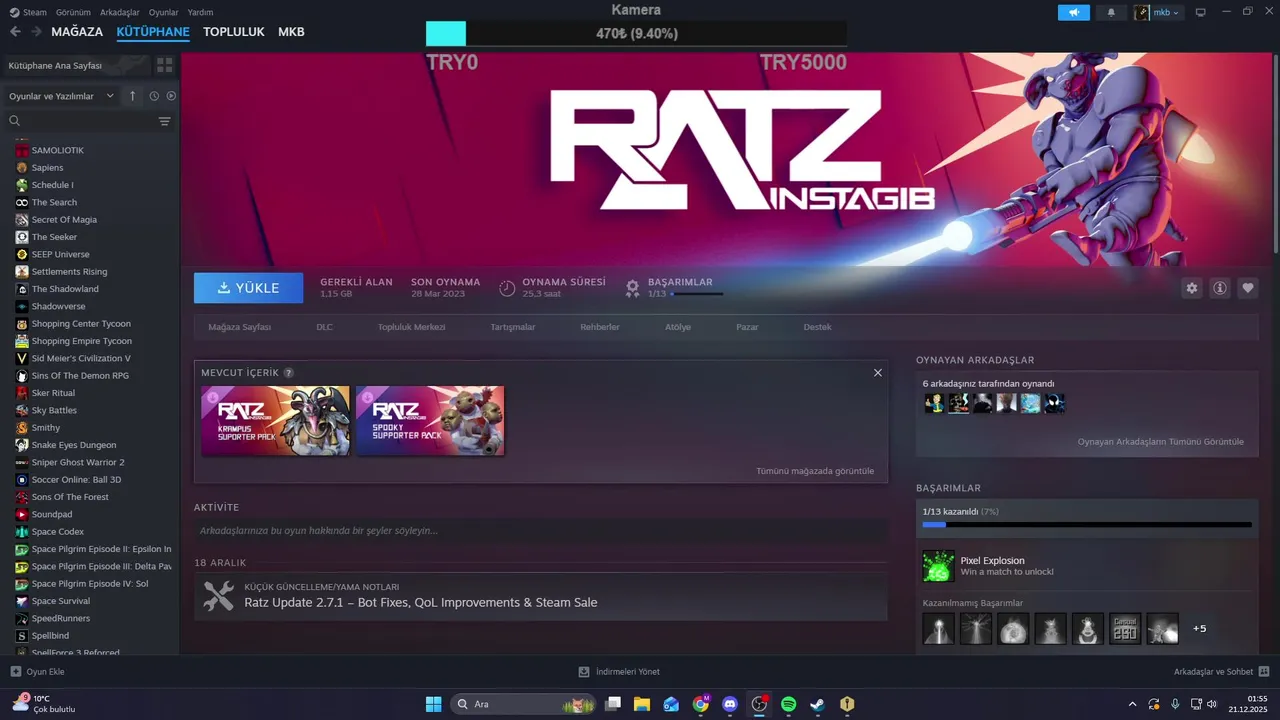Click Tümünü mağazada görüntüle link
This screenshot has height=720, width=1280.
coord(815,471)
